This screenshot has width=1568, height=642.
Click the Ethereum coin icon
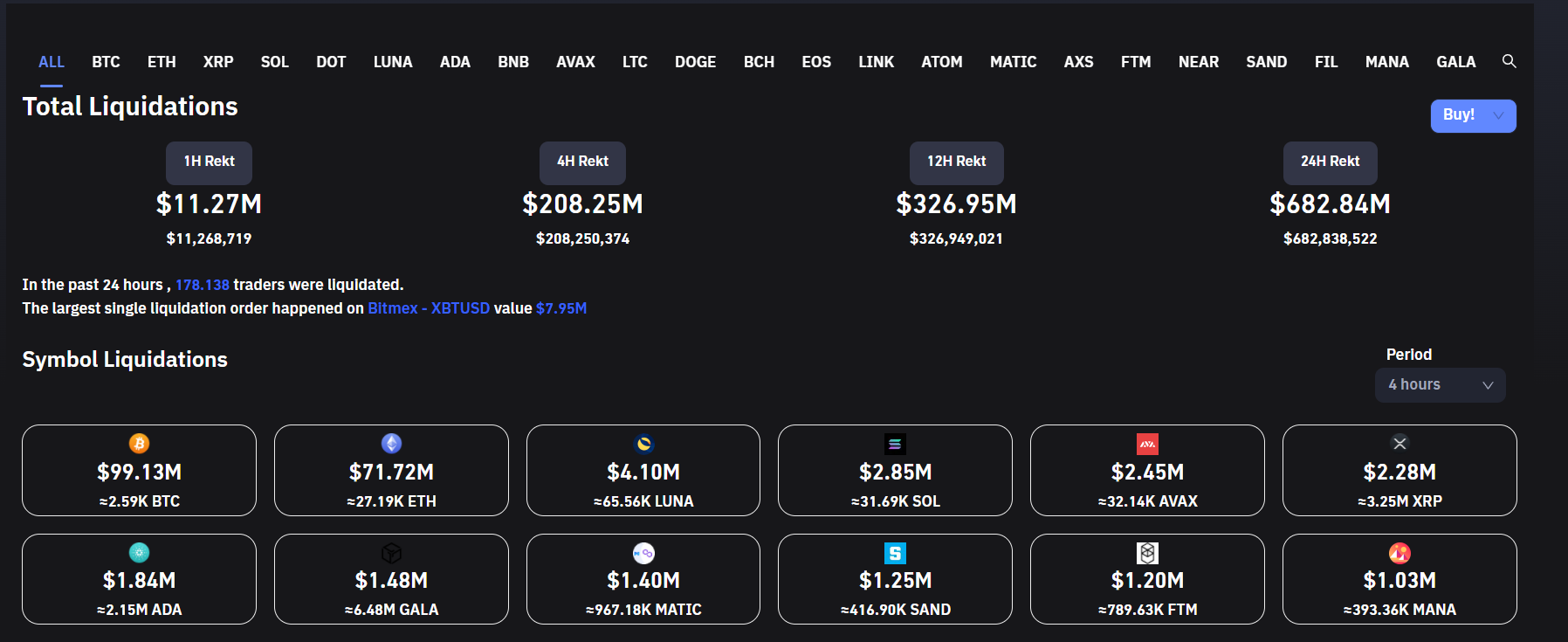click(x=391, y=444)
